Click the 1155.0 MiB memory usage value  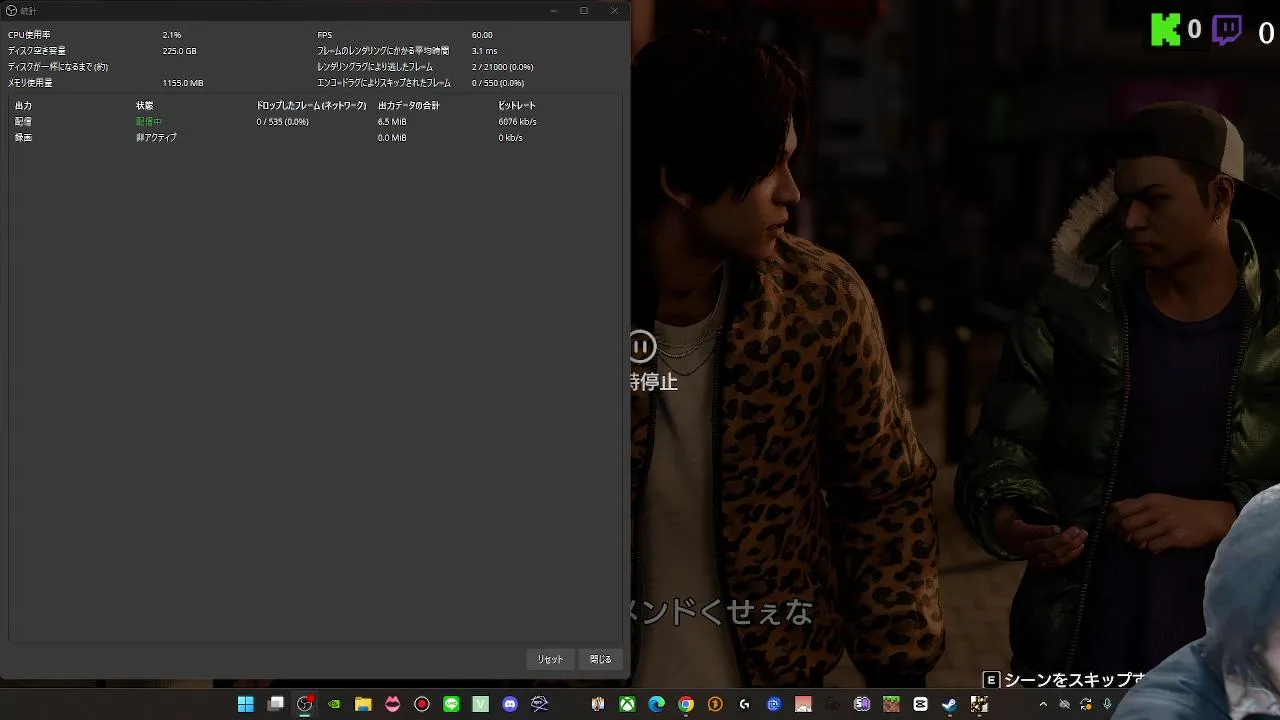point(183,83)
